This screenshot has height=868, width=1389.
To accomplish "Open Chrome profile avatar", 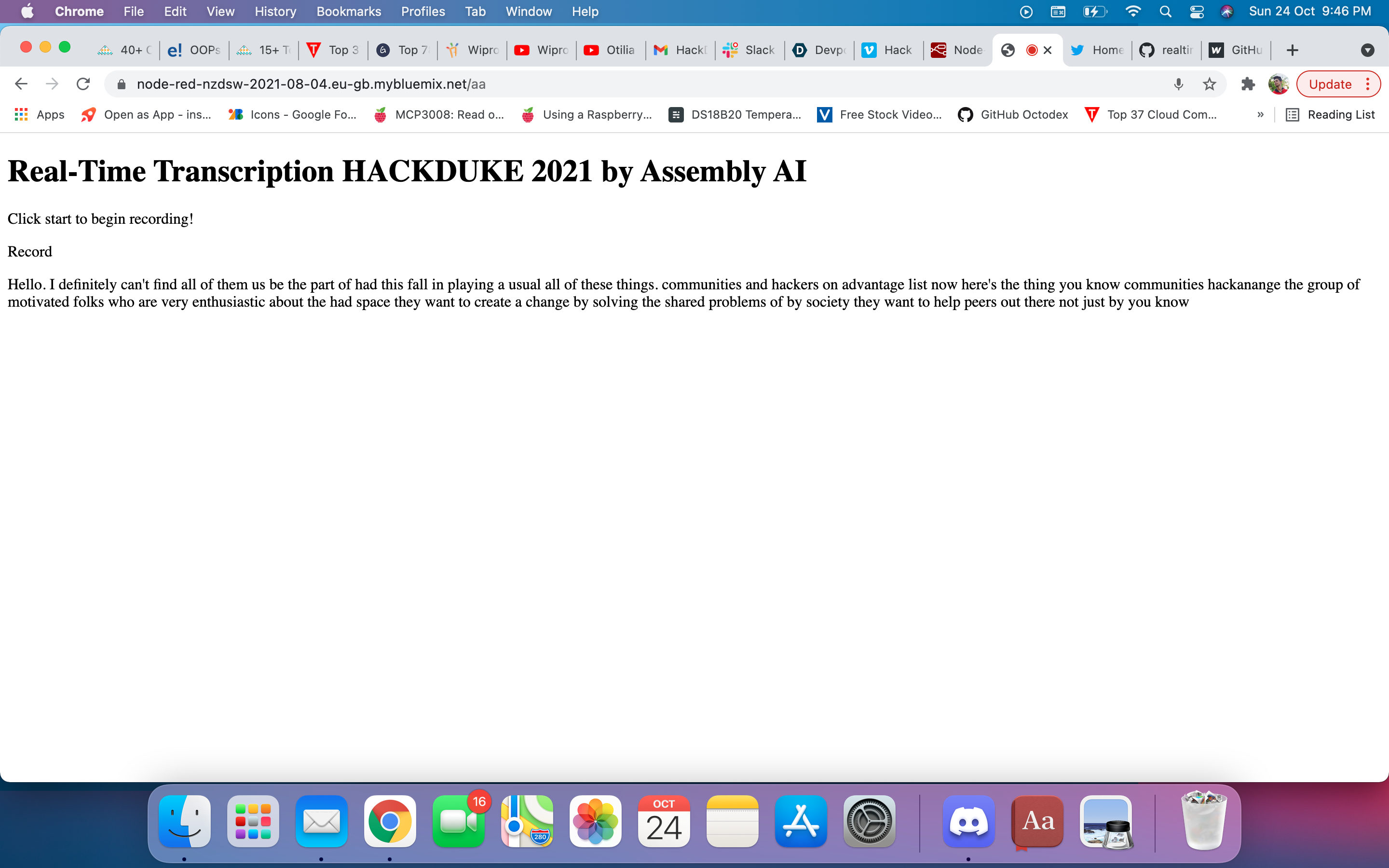I will coord(1278,84).
